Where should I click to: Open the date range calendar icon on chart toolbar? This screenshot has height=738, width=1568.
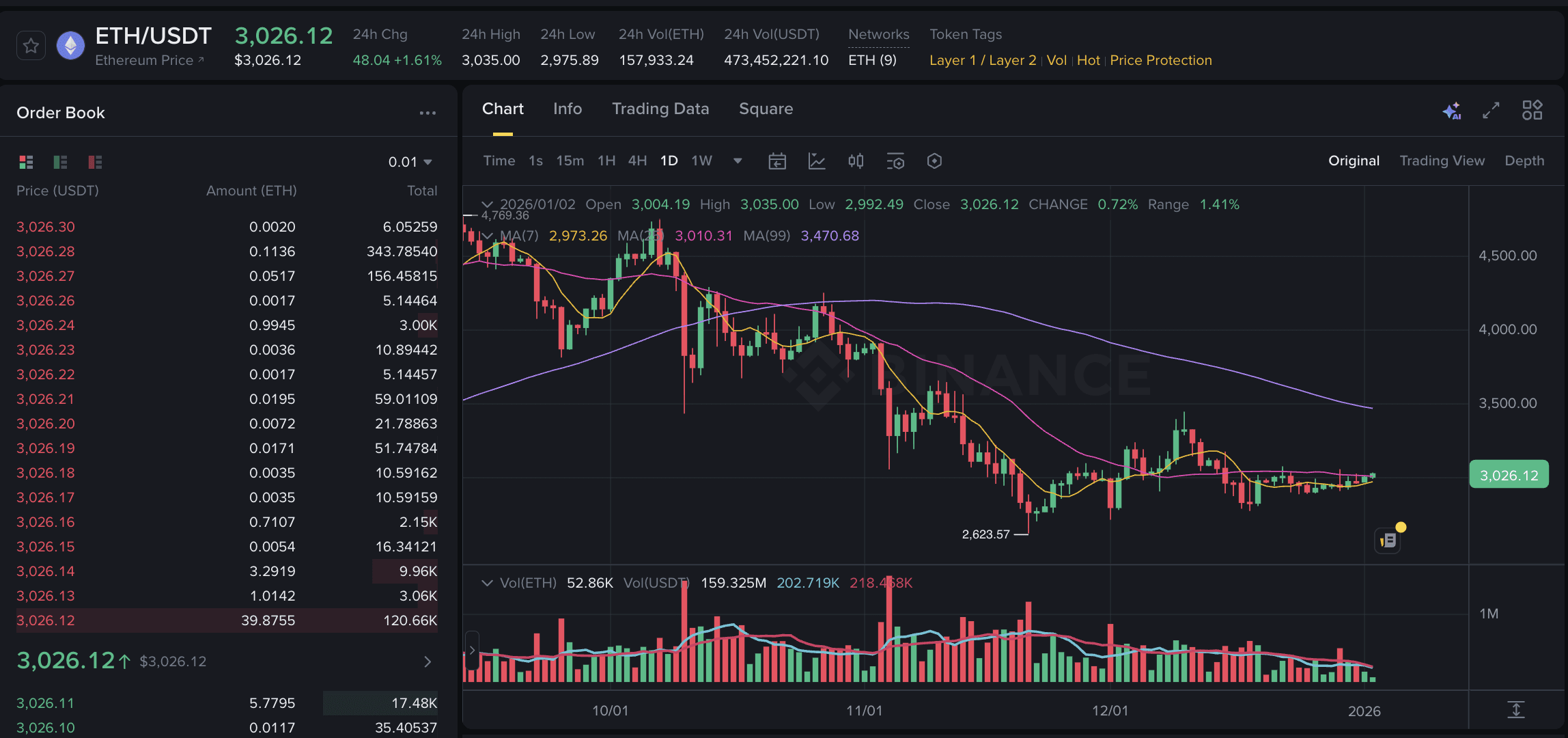point(776,161)
